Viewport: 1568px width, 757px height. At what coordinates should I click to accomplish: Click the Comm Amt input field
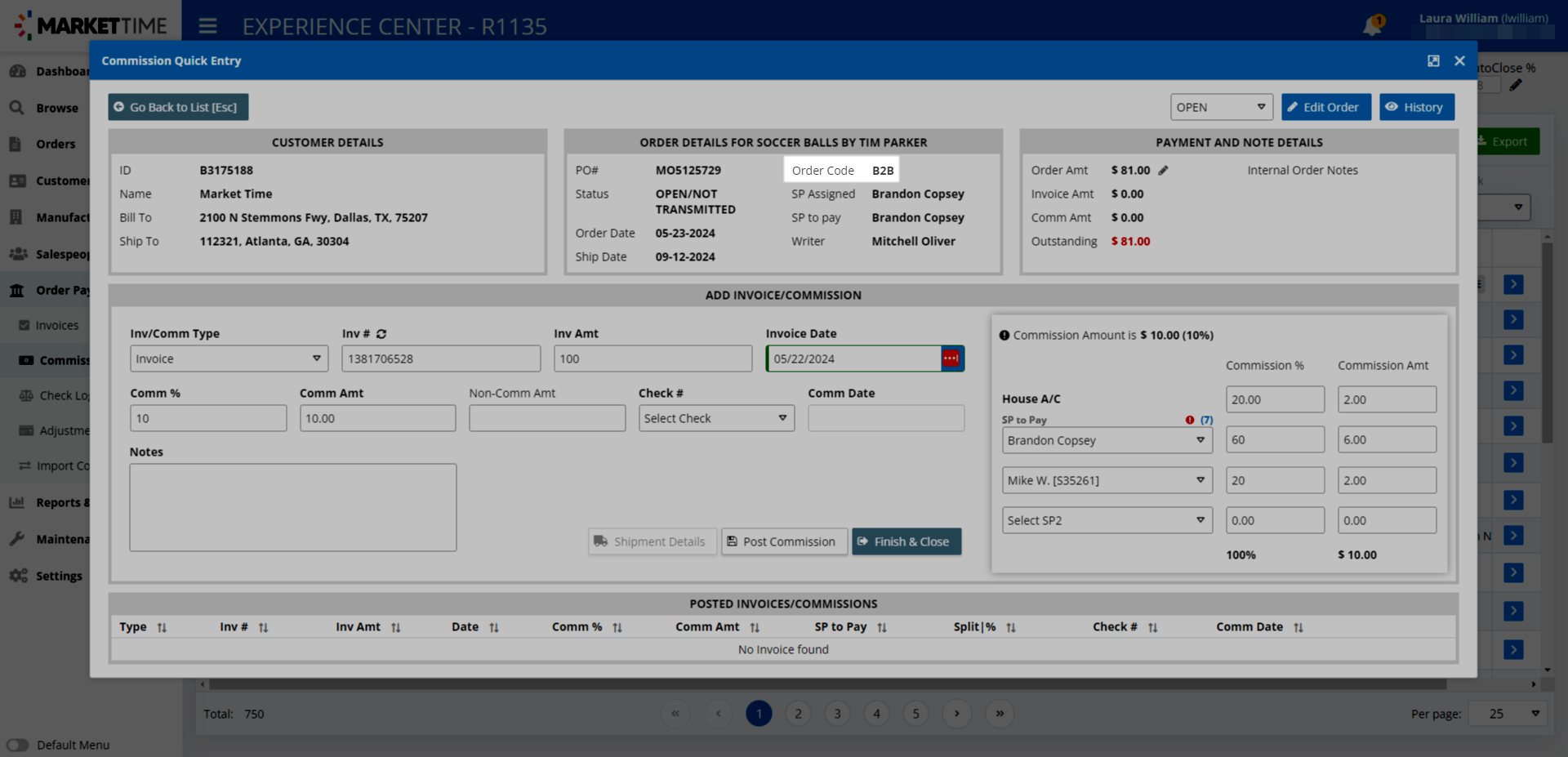point(377,418)
